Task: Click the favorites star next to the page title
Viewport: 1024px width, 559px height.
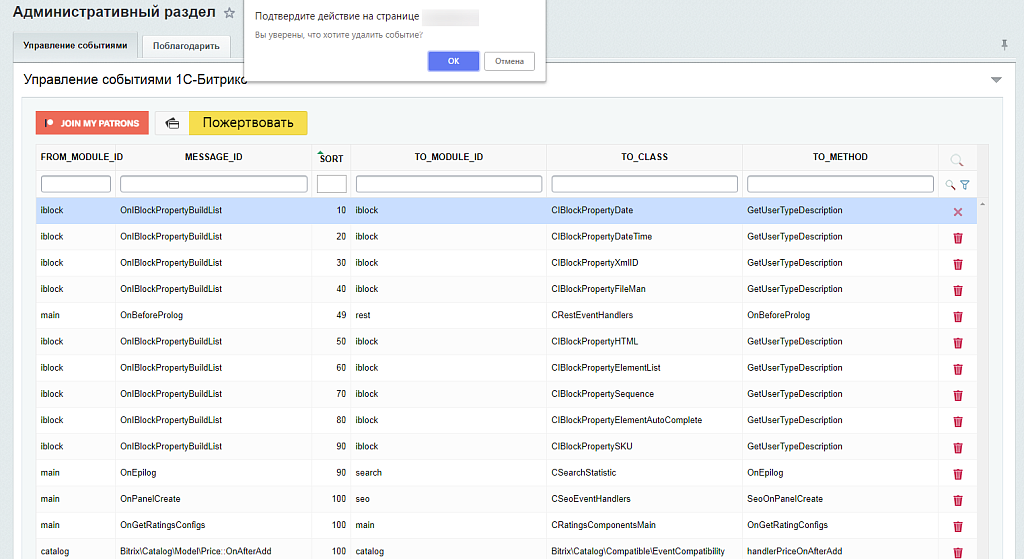Action: [x=229, y=13]
